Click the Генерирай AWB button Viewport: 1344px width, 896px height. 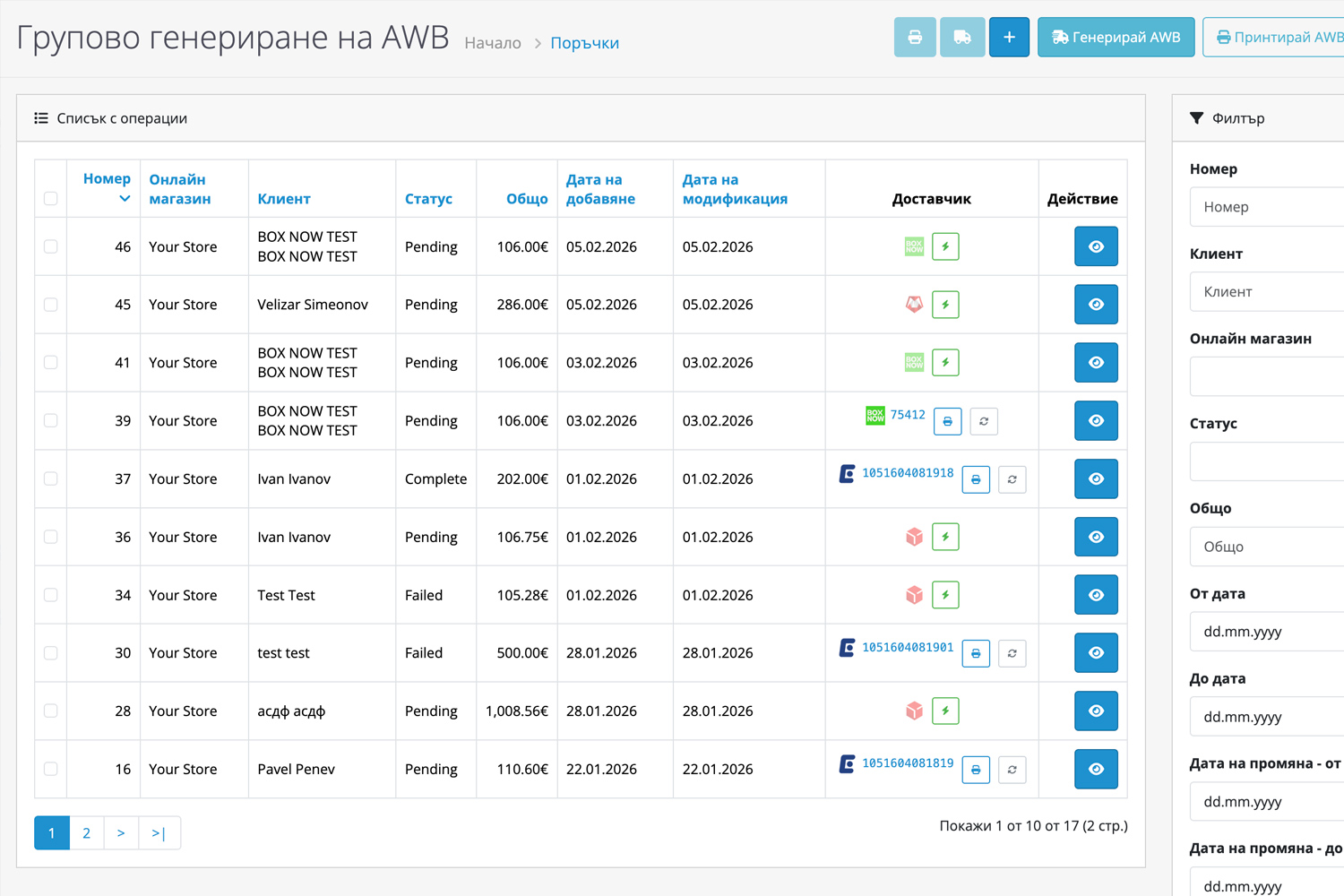click(x=1116, y=38)
